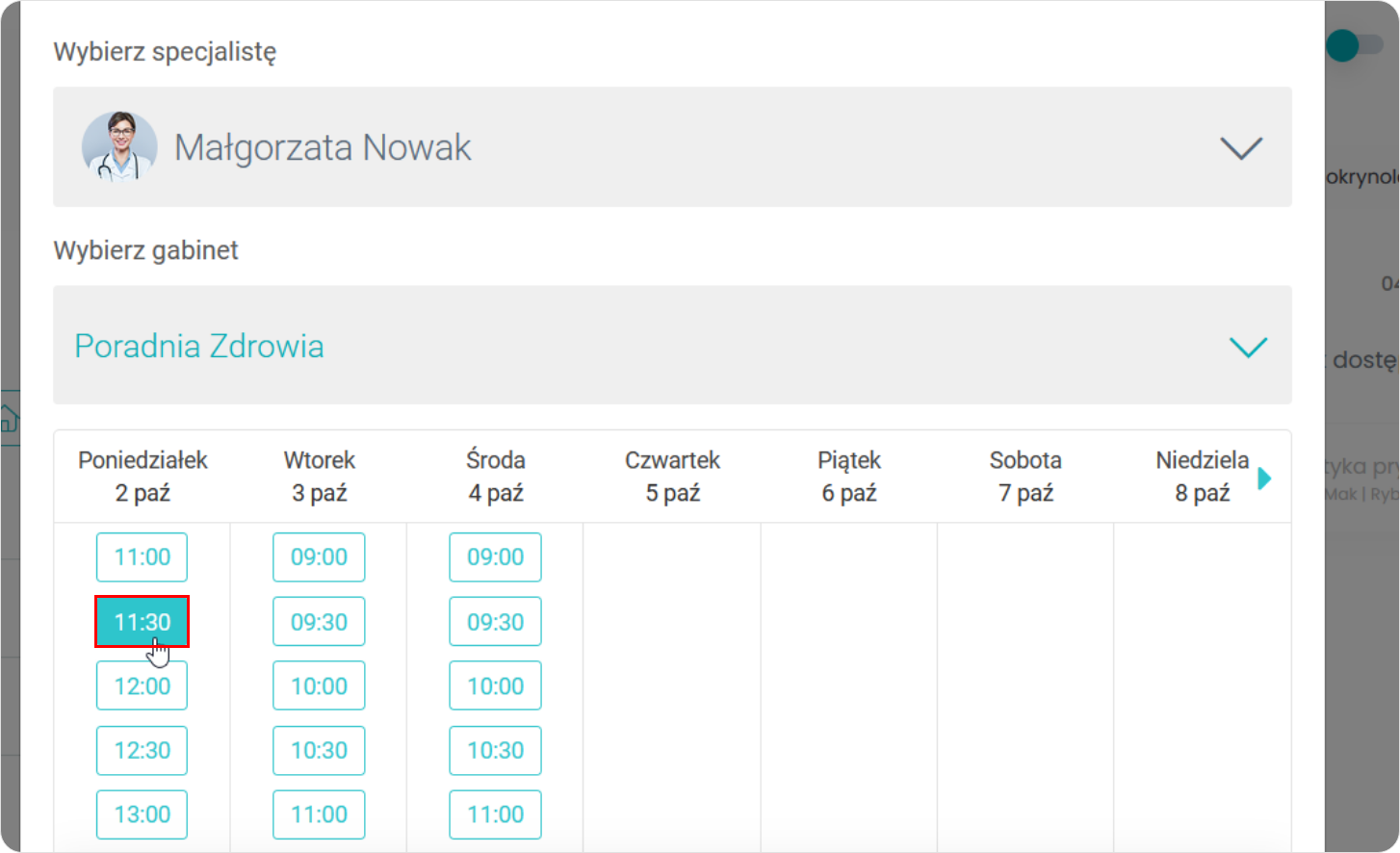1400x853 pixels.
Task: Book the 11:00 slot on Monday
Action: pos(142,557)
